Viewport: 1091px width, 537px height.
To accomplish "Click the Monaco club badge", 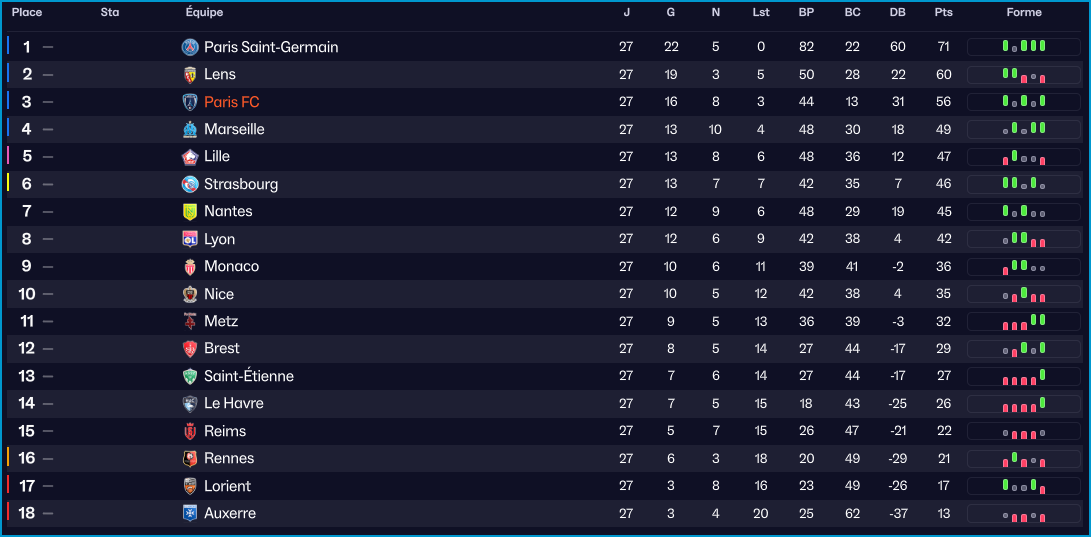I will 190,266.
